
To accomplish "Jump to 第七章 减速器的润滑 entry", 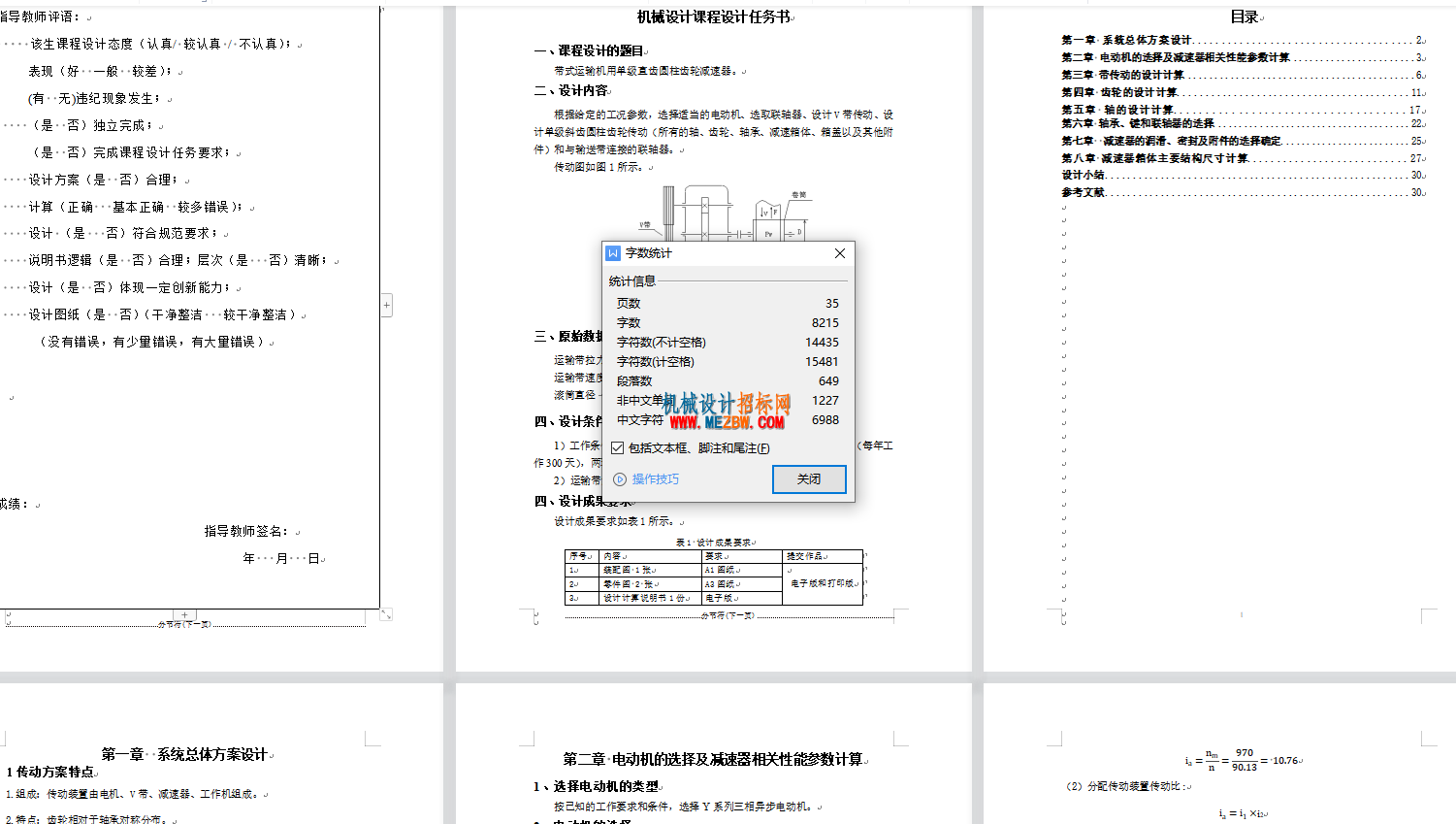I will 1243,141.
